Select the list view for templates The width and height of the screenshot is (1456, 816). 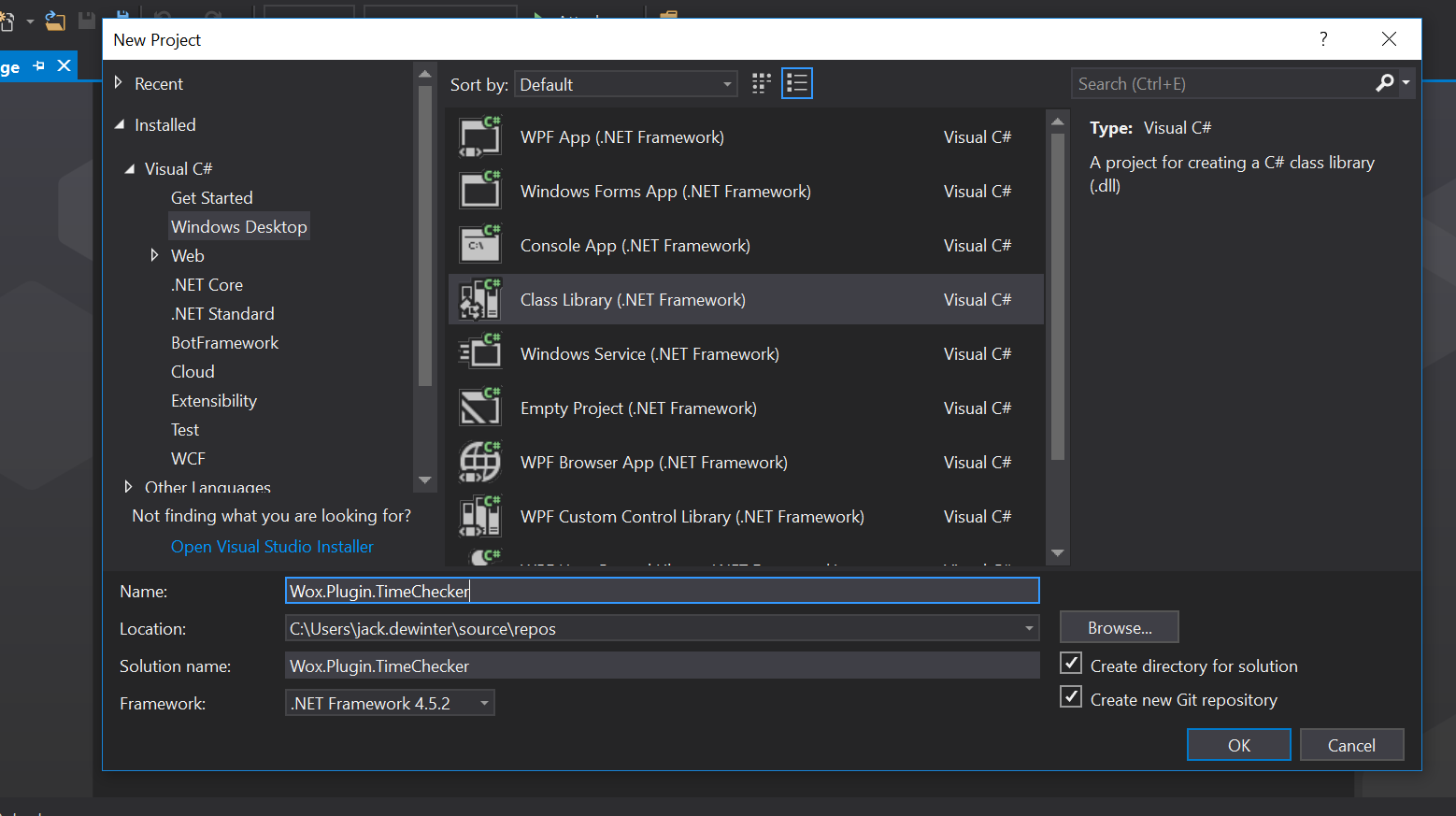click(796, 82)
